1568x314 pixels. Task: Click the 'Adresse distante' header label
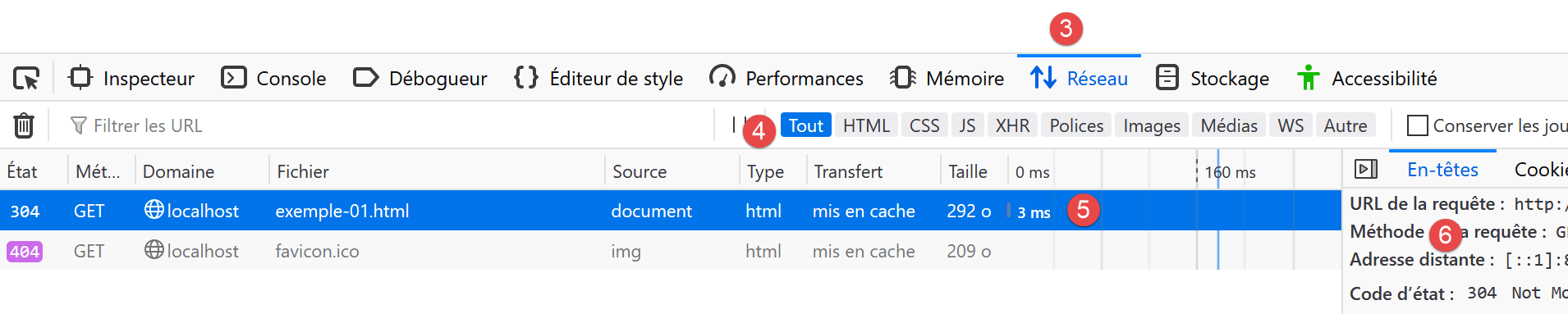point(1422,260)
